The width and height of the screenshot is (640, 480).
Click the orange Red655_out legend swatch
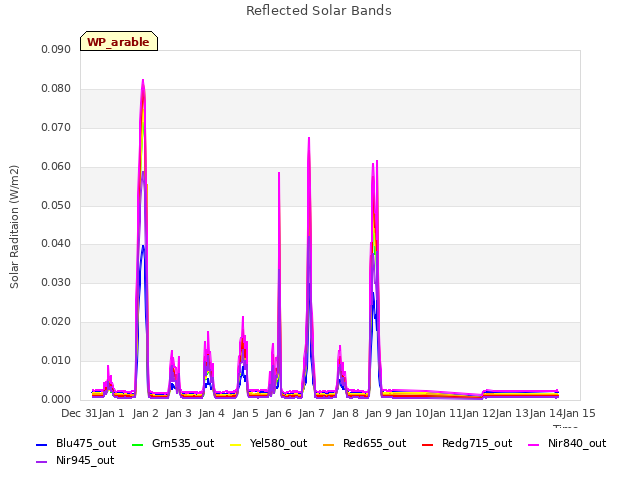(x=329, y=444)
